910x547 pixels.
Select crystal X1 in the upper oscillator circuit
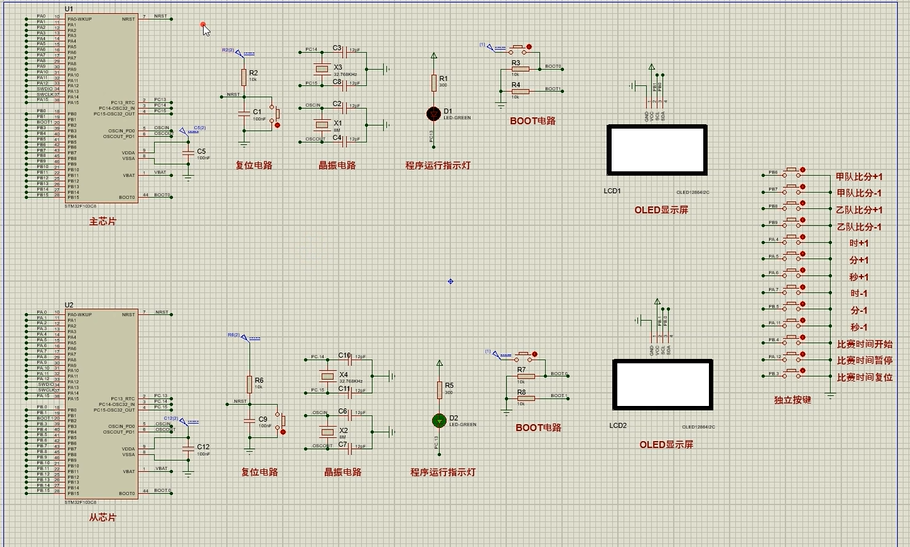tap(321, 125)
